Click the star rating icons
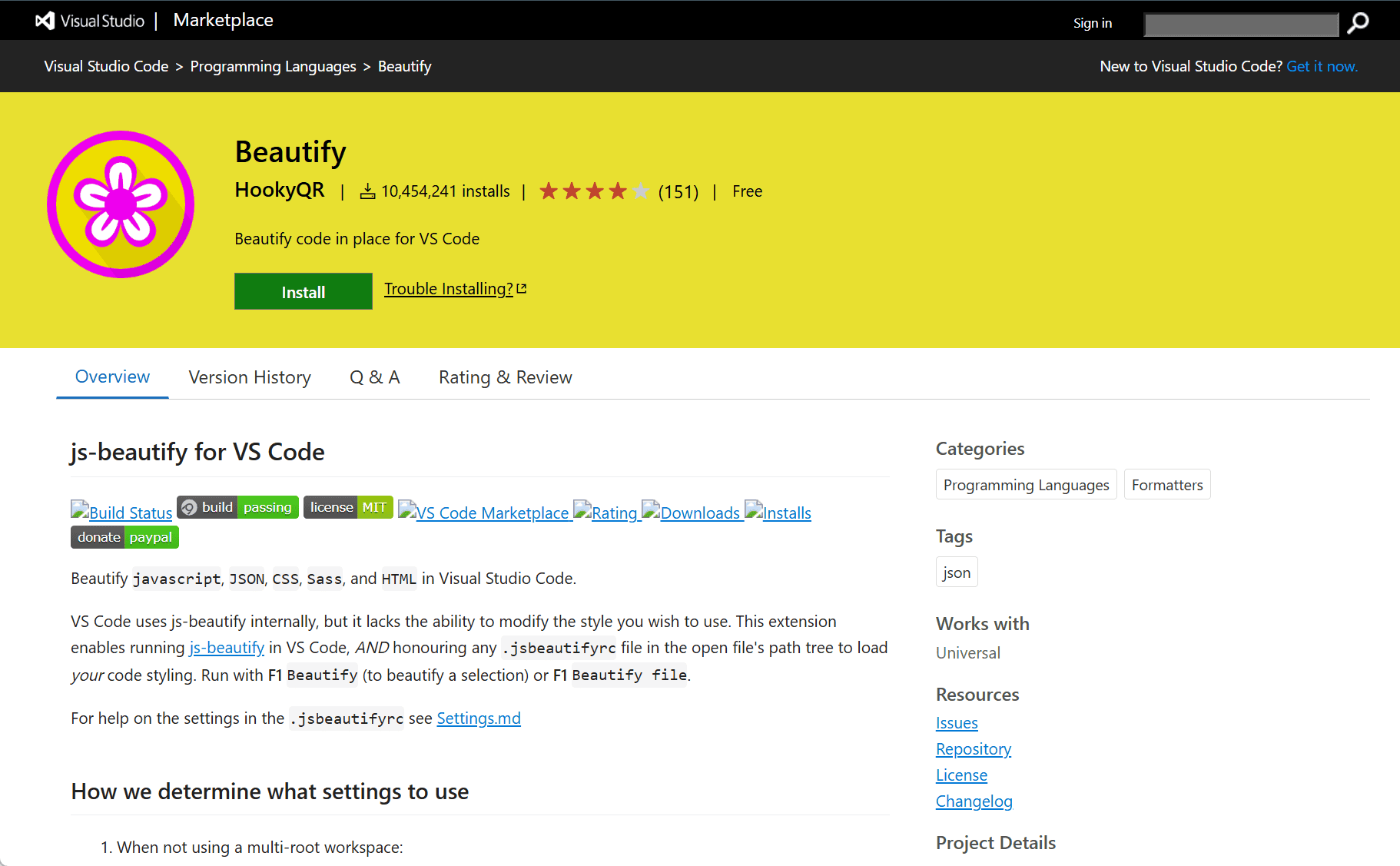The image size is (1400, 866). coord(593,191)
